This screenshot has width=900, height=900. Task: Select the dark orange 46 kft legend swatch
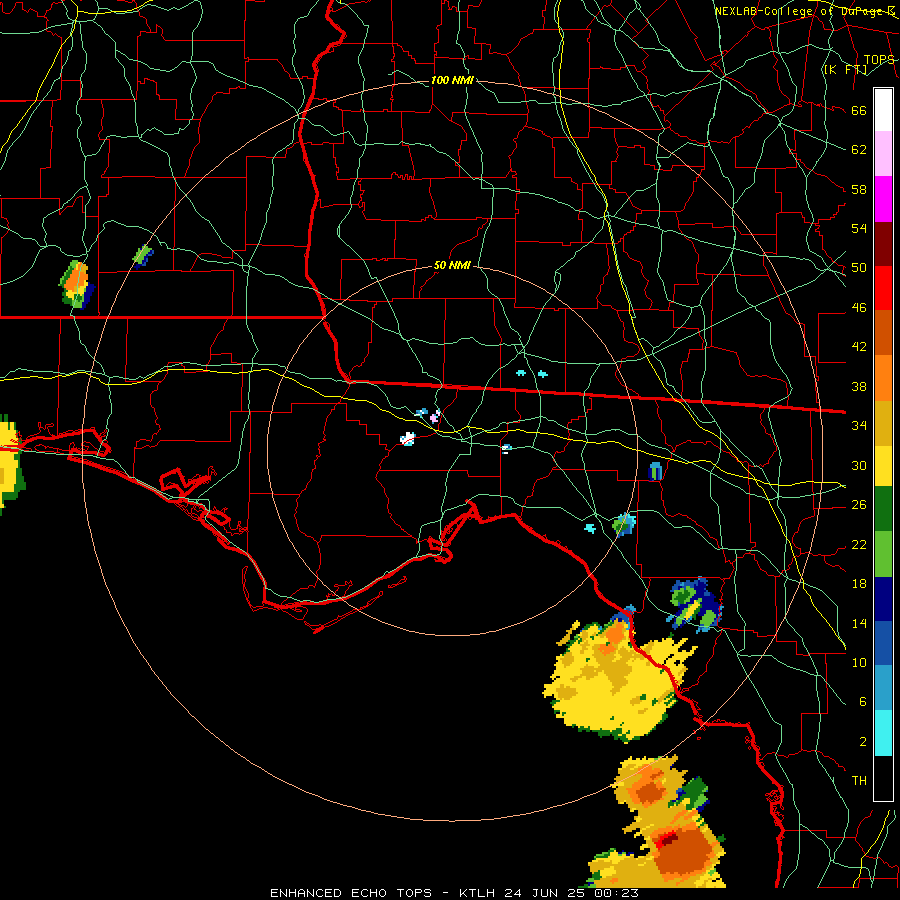883,332
